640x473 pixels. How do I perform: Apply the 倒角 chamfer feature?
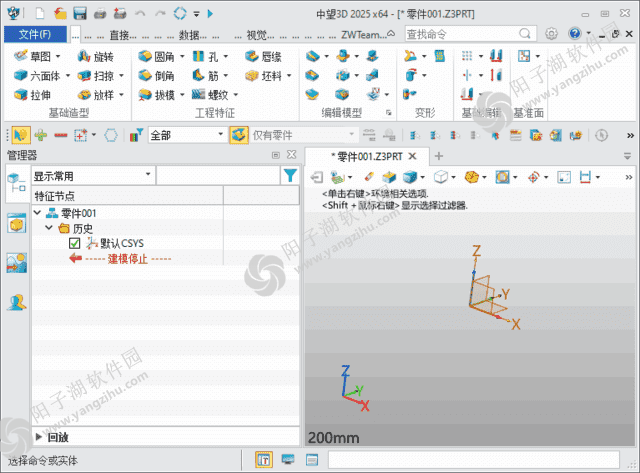(x=156, y=76)
